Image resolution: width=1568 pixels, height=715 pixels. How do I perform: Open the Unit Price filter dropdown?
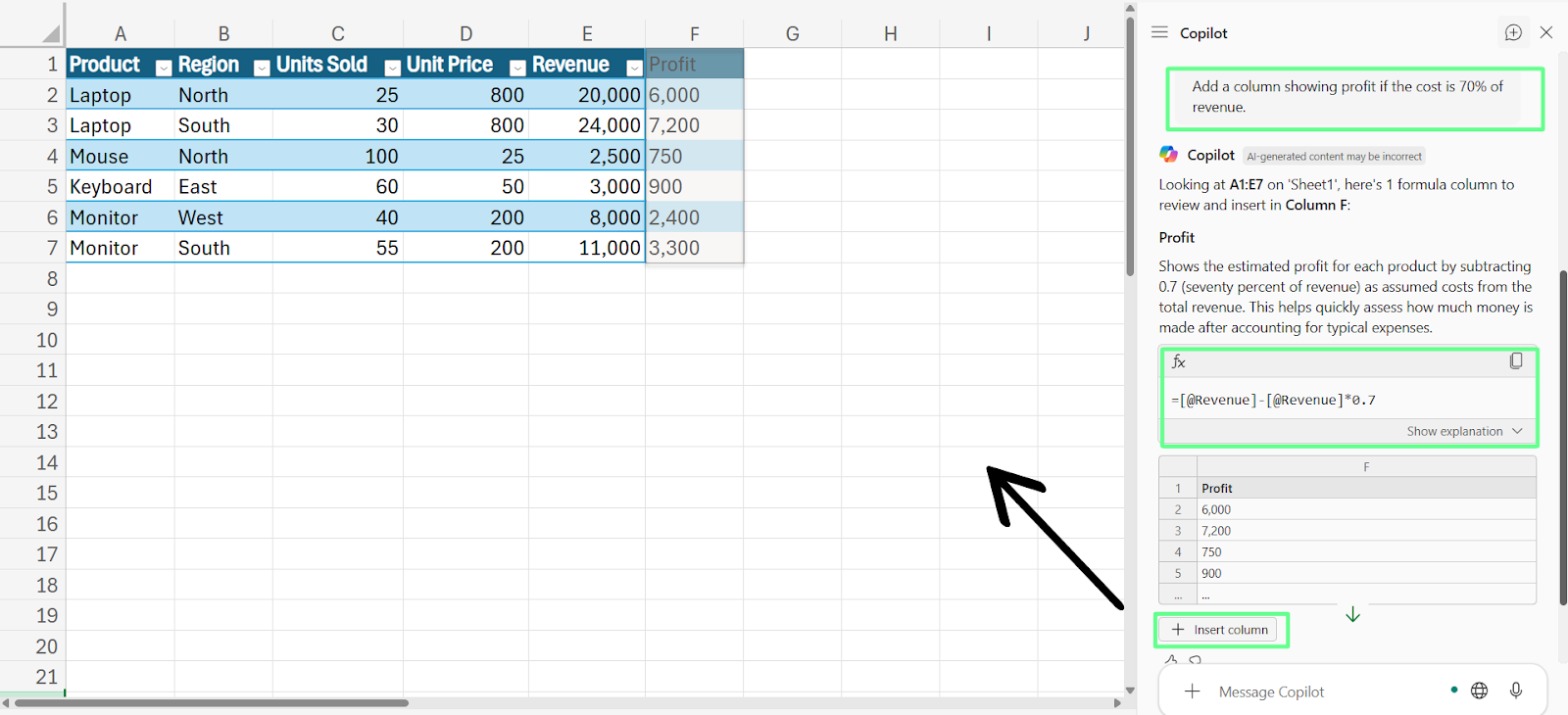517,68
